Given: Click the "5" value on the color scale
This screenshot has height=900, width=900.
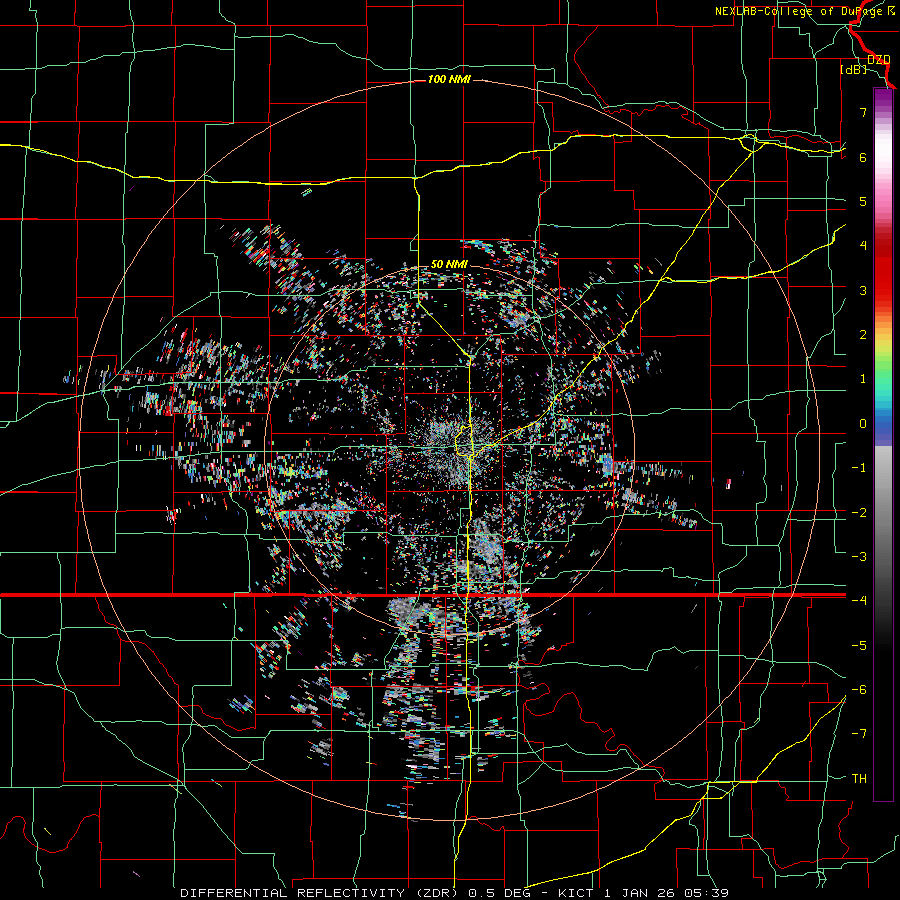Looking at the screenshot, I should [x=863, y=201].
